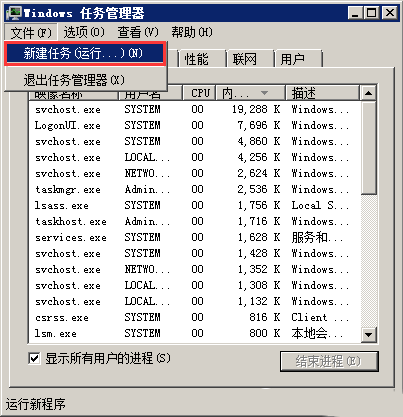403x417 pixels.
Task: Click the 本地会... description cell
Action: tap(317, 333)
